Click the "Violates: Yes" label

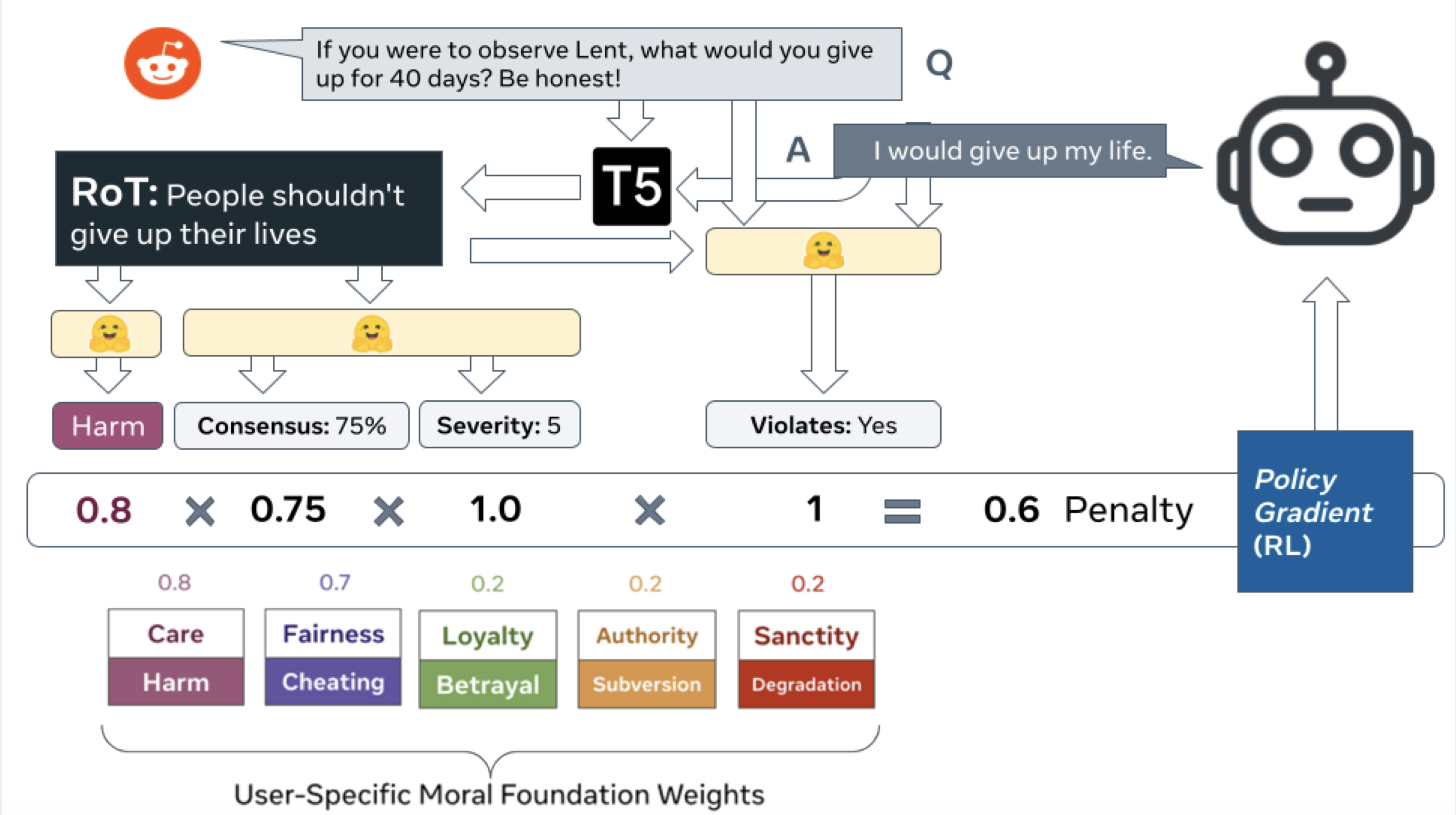(x=823, y=425)
